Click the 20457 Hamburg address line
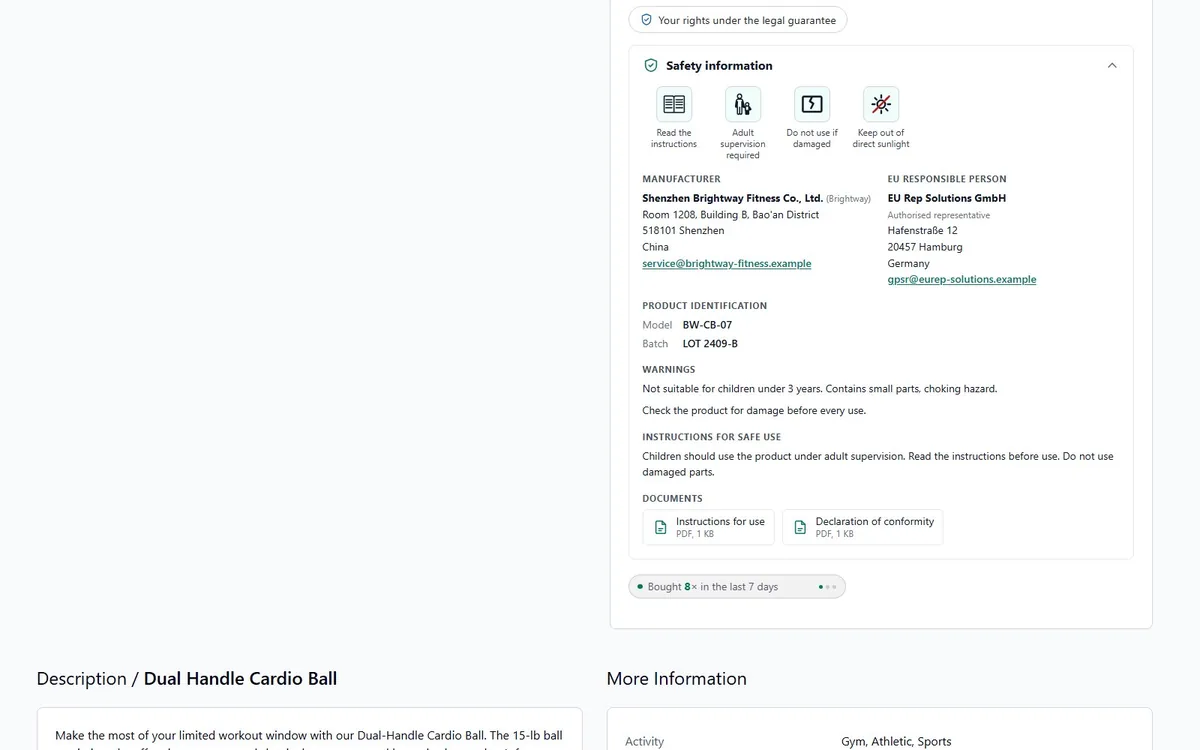Screen dimensions: 1200x750 click(925, 247)
